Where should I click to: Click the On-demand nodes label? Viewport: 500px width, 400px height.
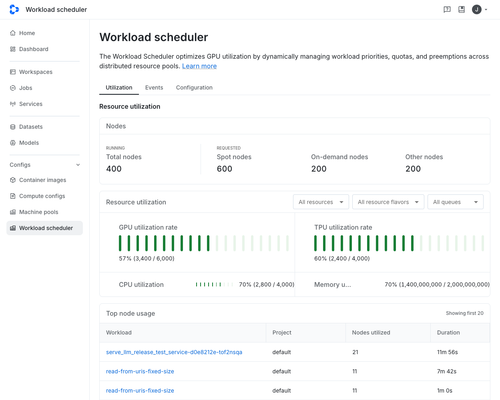339,157
